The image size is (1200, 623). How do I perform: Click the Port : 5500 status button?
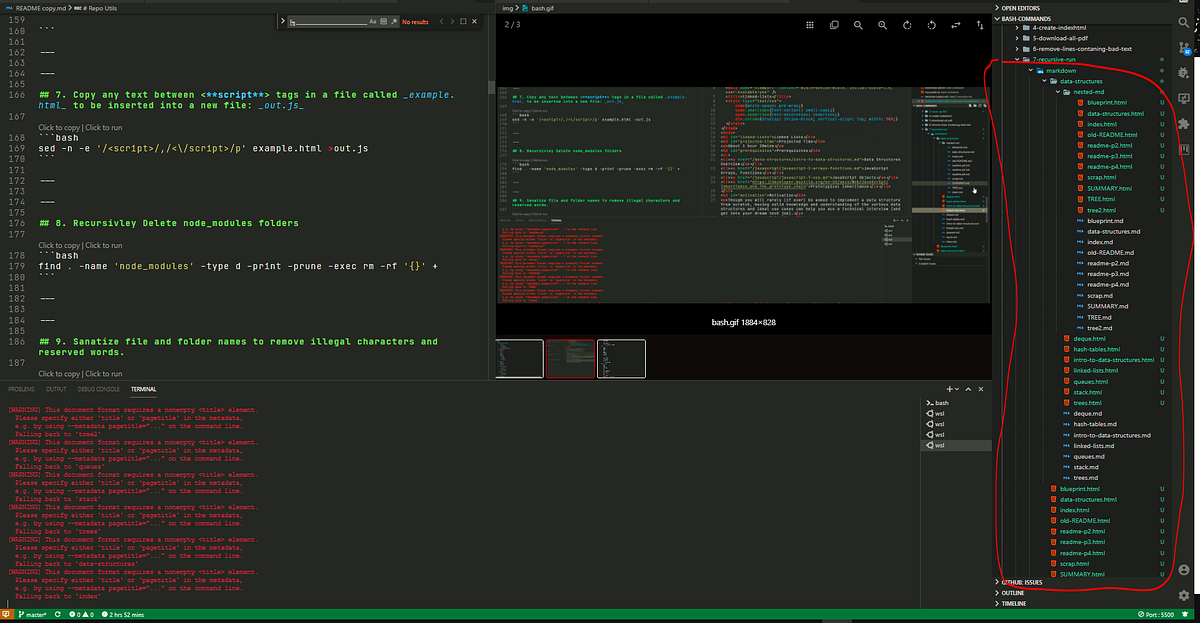[1157, 614]
